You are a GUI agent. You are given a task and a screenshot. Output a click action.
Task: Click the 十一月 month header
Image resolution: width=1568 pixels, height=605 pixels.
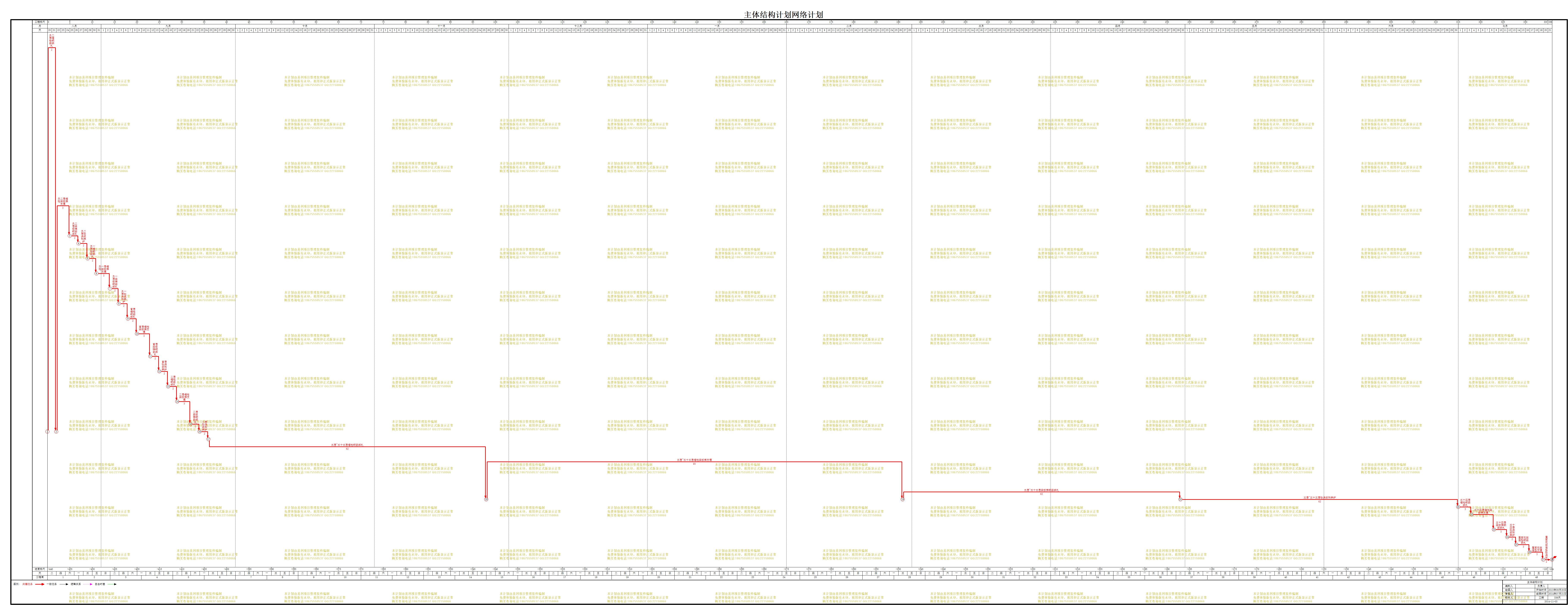pyautogui.click(x=441, y=26)
